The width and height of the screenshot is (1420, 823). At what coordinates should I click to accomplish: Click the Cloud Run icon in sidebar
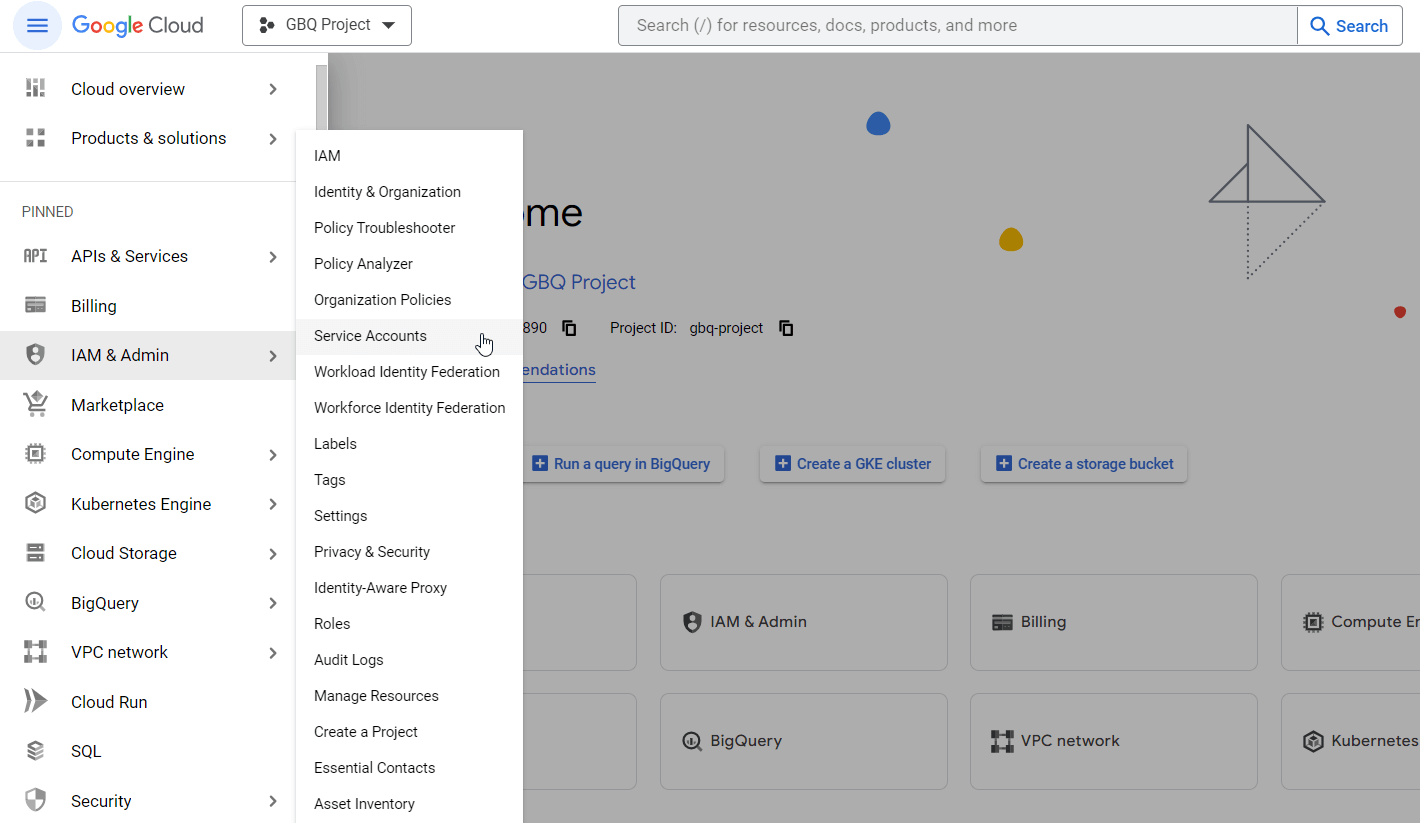click(36, 702)
